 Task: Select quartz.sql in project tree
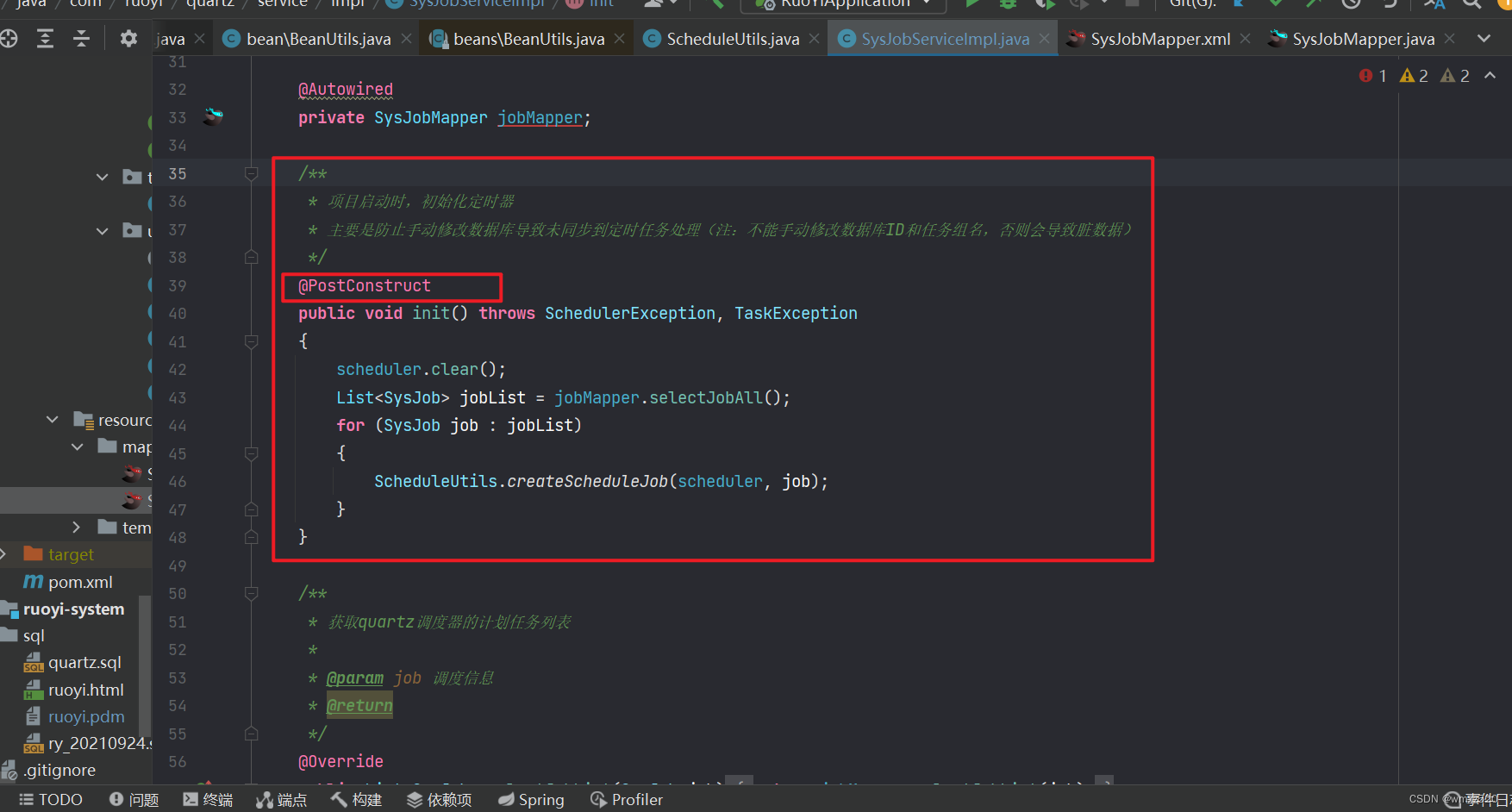point(73,662)
